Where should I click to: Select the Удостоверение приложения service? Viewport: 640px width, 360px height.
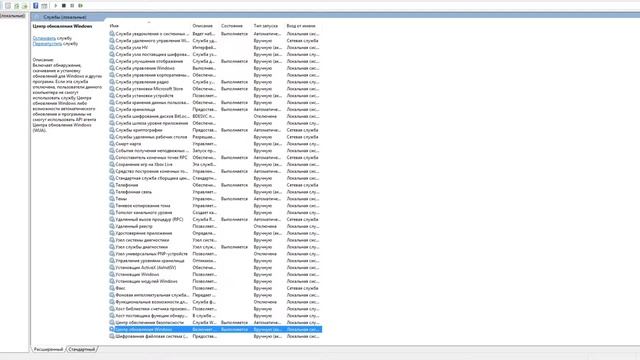click(215, 233)
